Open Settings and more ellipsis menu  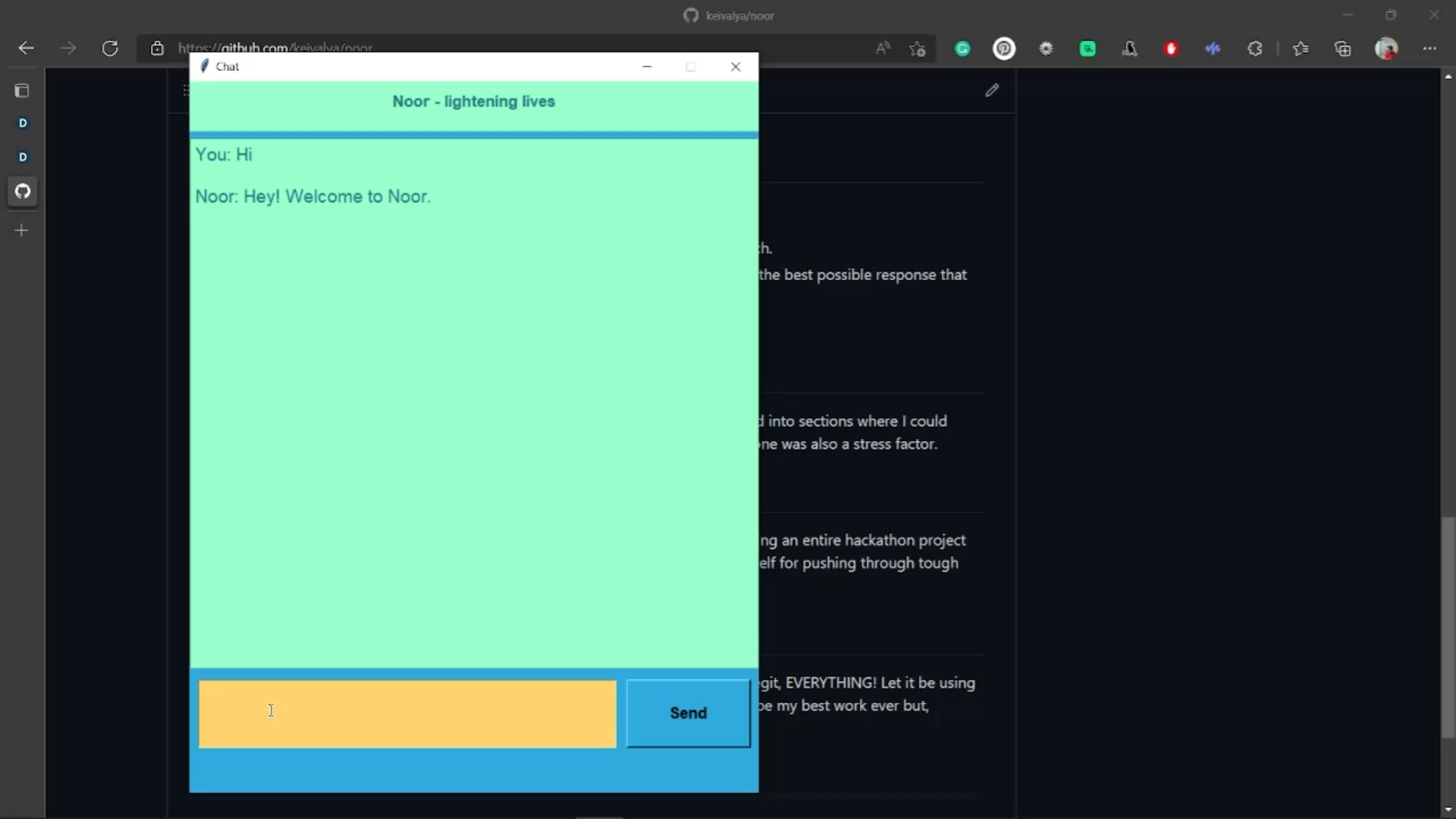coord(1429,49)
